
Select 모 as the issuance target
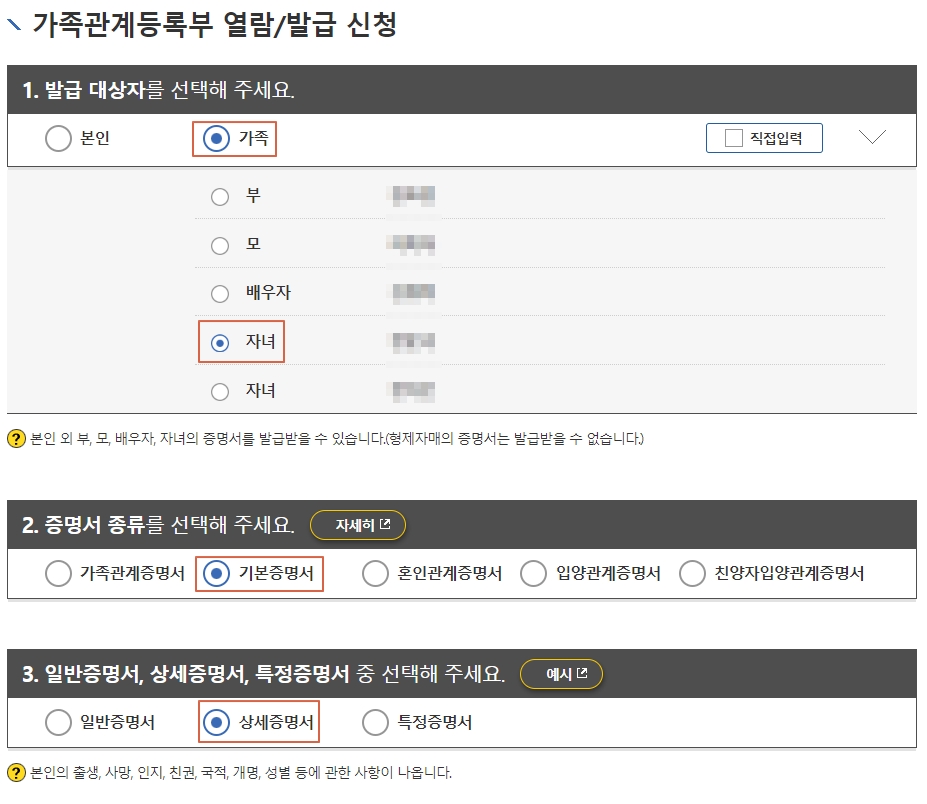tap(220, 245)
